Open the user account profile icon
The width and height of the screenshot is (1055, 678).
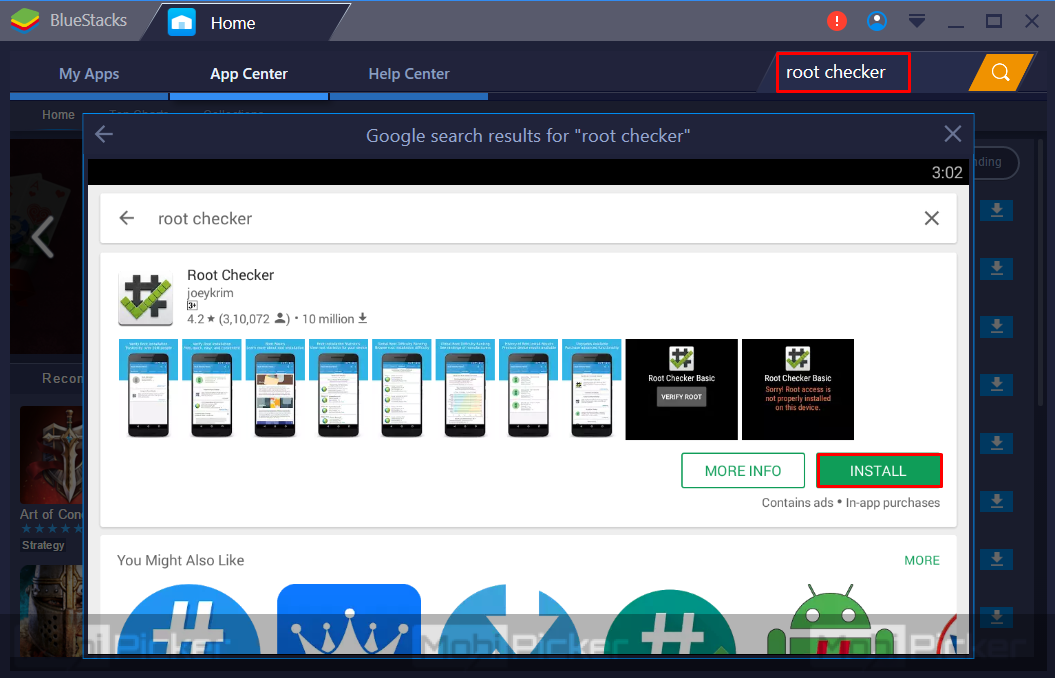click(x=877, y=22)
